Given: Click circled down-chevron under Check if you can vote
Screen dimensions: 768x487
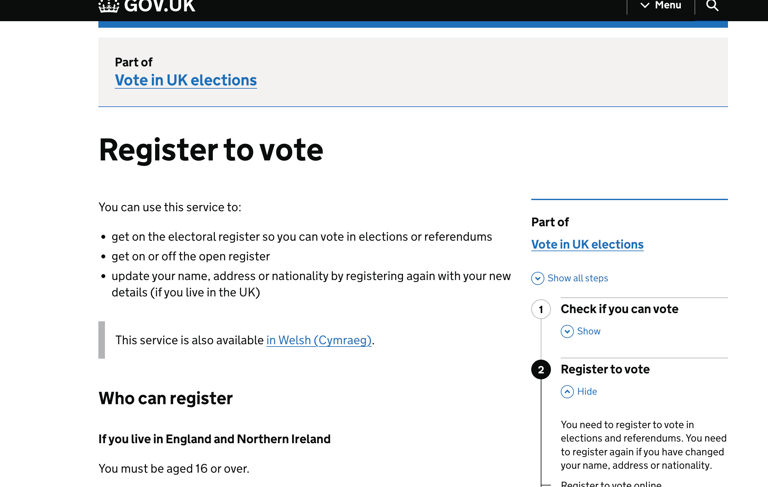Looking at the screenshot, I should pyautogui.click(x=567, y=332).
